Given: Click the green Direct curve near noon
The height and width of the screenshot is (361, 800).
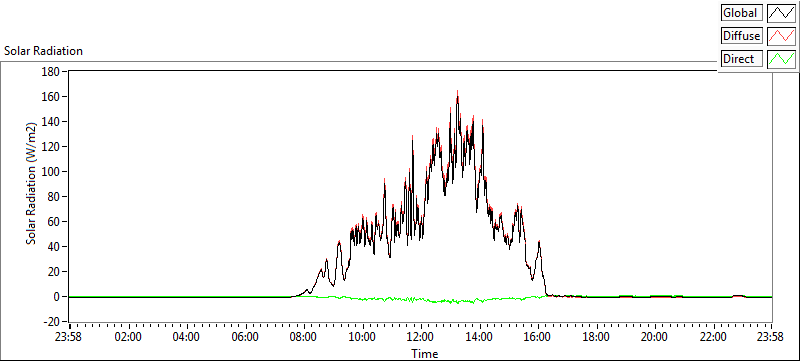Looking at the screenshot, I should [x=421, y=300].
